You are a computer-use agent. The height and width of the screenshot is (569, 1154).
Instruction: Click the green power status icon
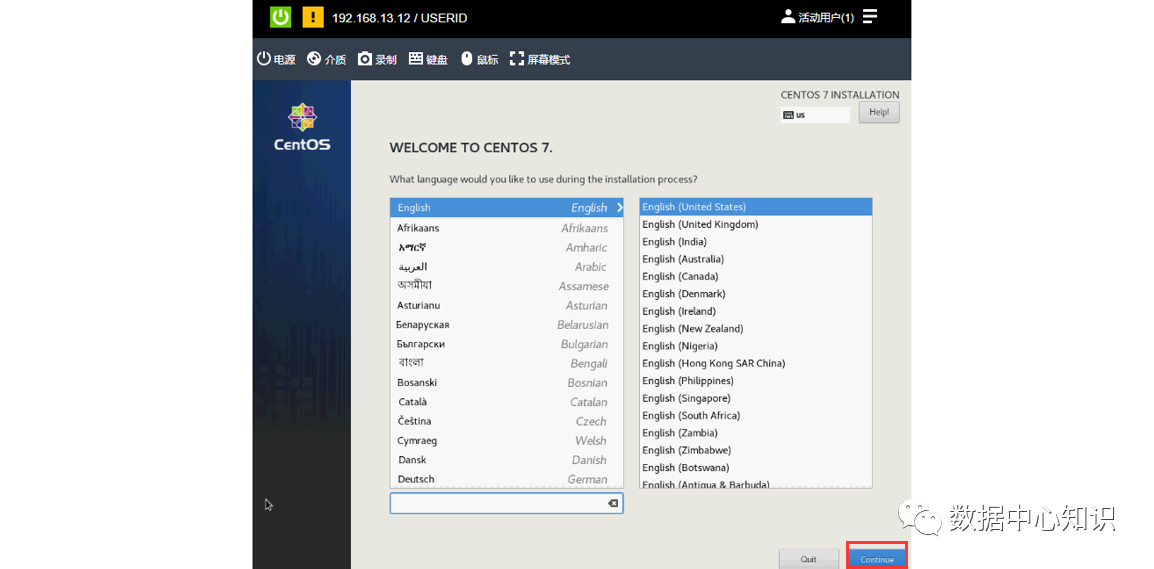280,17
